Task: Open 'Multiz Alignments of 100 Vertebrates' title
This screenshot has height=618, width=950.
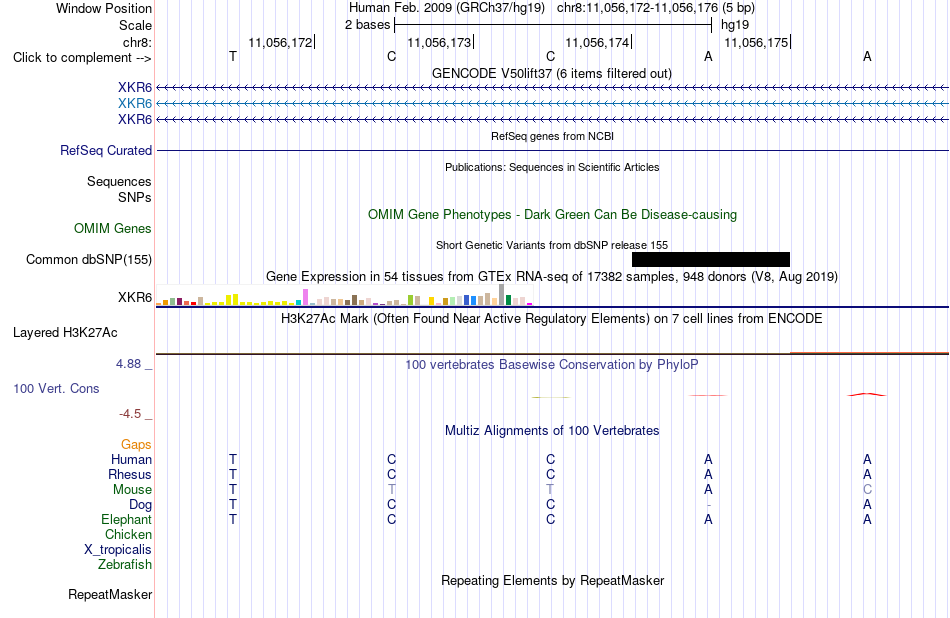Action: (552, 431)
